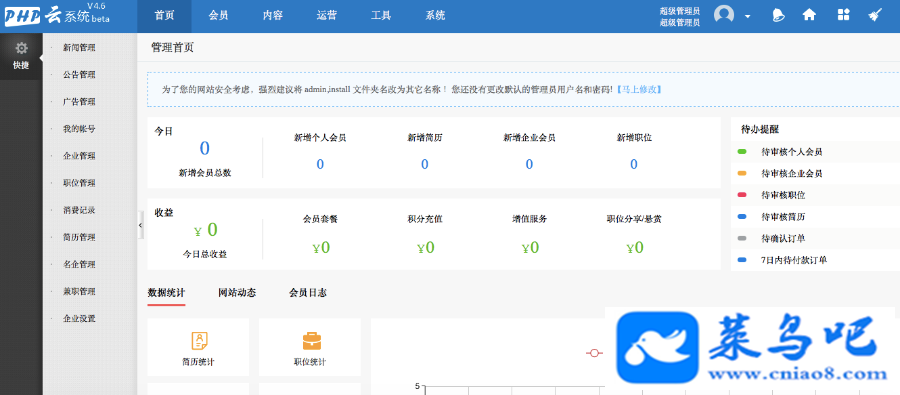Click the 会员套餐 revenue amount
900x395 pixels.
(321, 247)
